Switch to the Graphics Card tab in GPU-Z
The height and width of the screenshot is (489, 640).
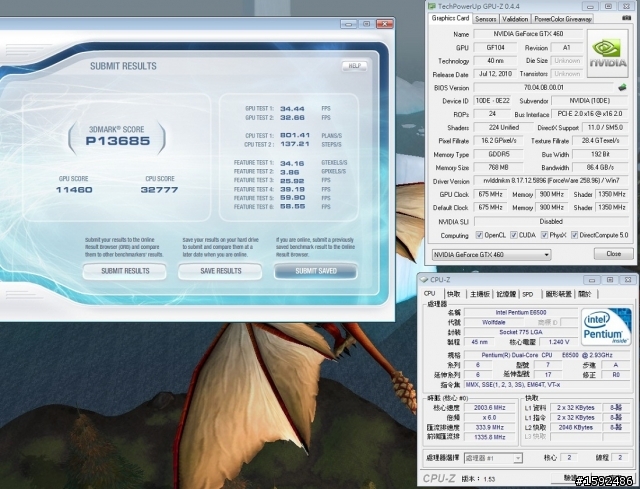click(450, 18)
